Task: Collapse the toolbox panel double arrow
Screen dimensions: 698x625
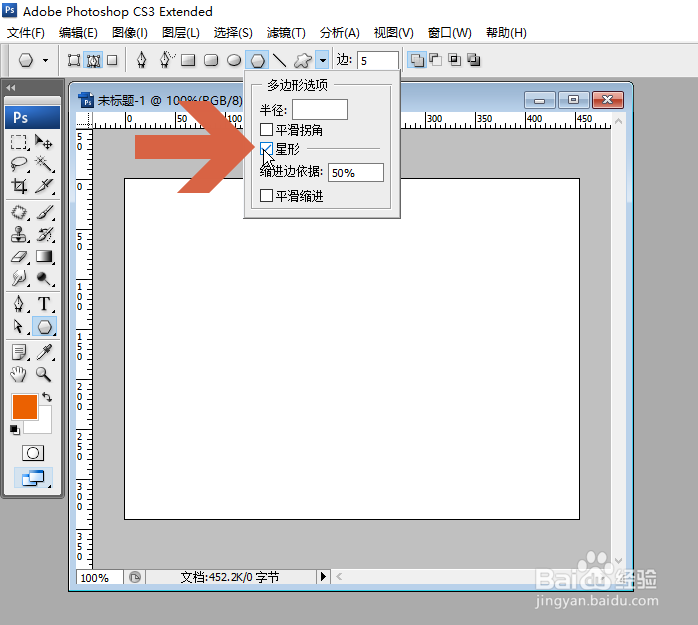Action: click(11, 88)
